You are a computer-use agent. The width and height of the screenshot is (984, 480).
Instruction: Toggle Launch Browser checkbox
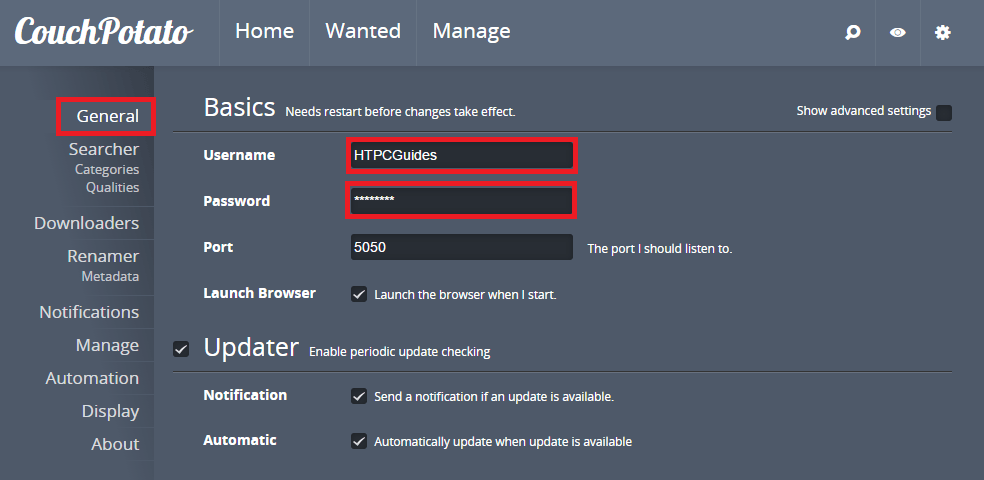[359, 294]
